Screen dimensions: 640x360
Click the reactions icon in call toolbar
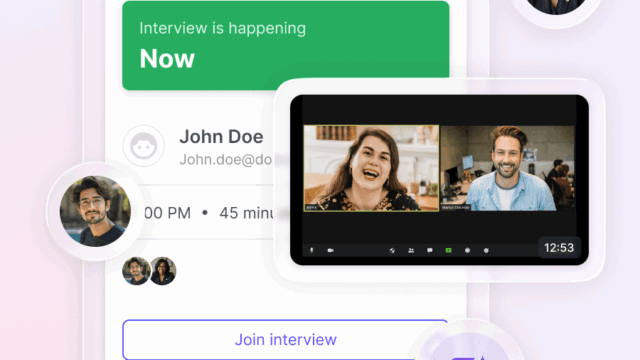(x=486, y=250)
